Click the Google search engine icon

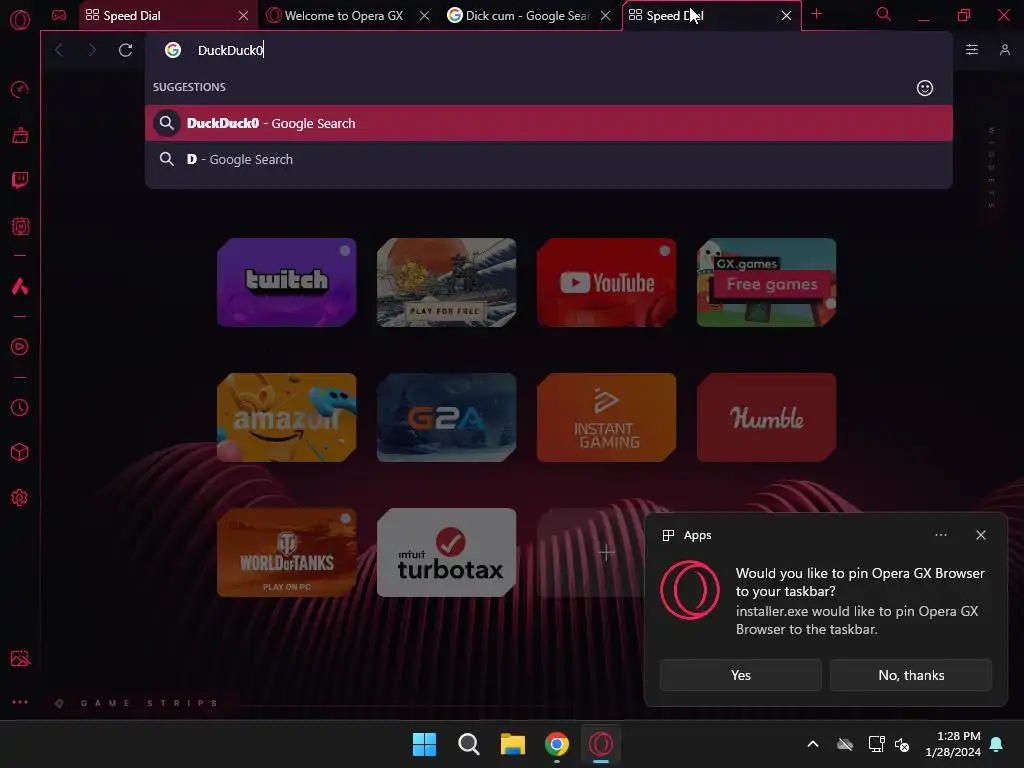click(x=172, y=50)
